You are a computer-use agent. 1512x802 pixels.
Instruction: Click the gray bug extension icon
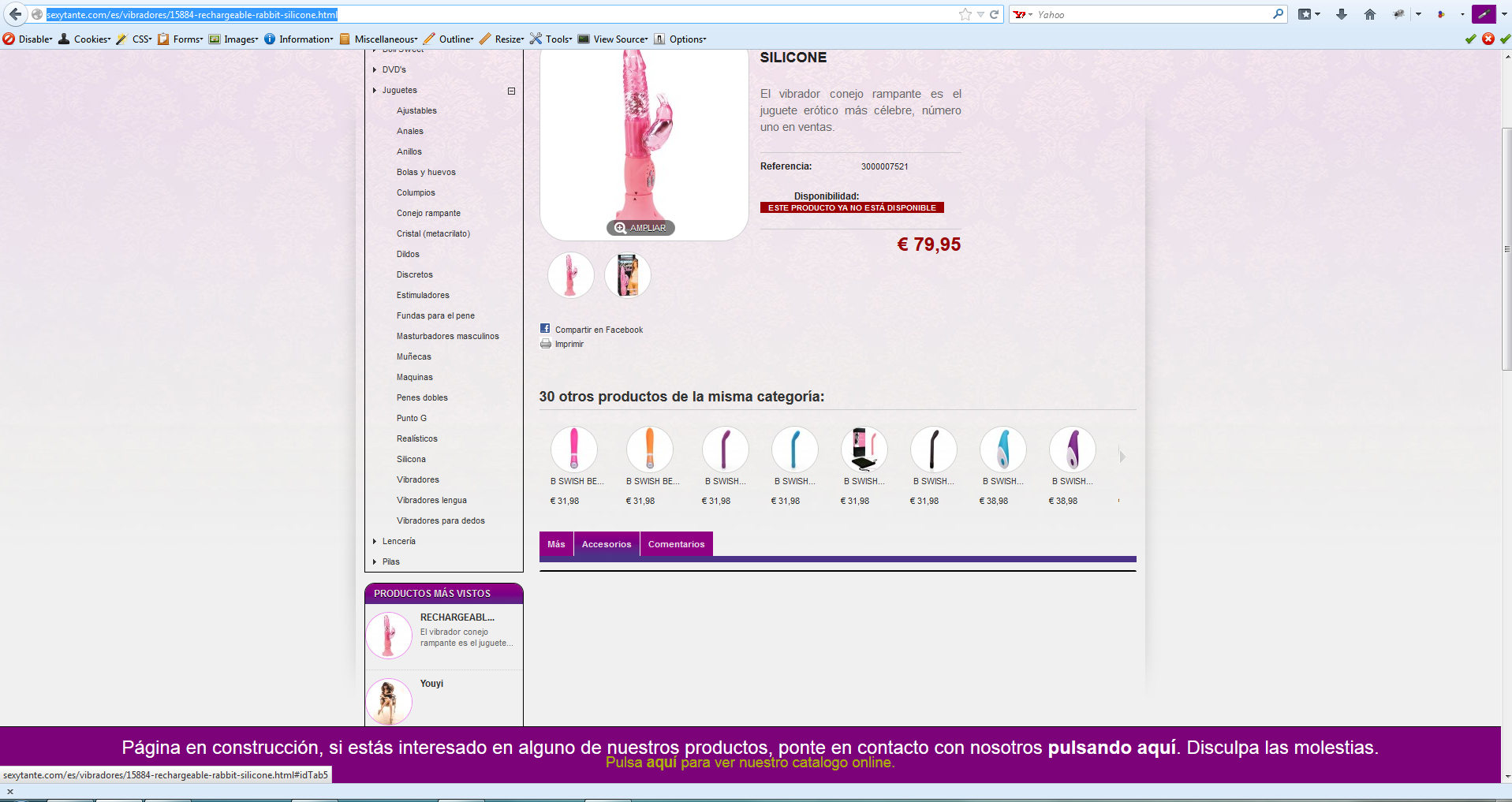(1399, 14)
